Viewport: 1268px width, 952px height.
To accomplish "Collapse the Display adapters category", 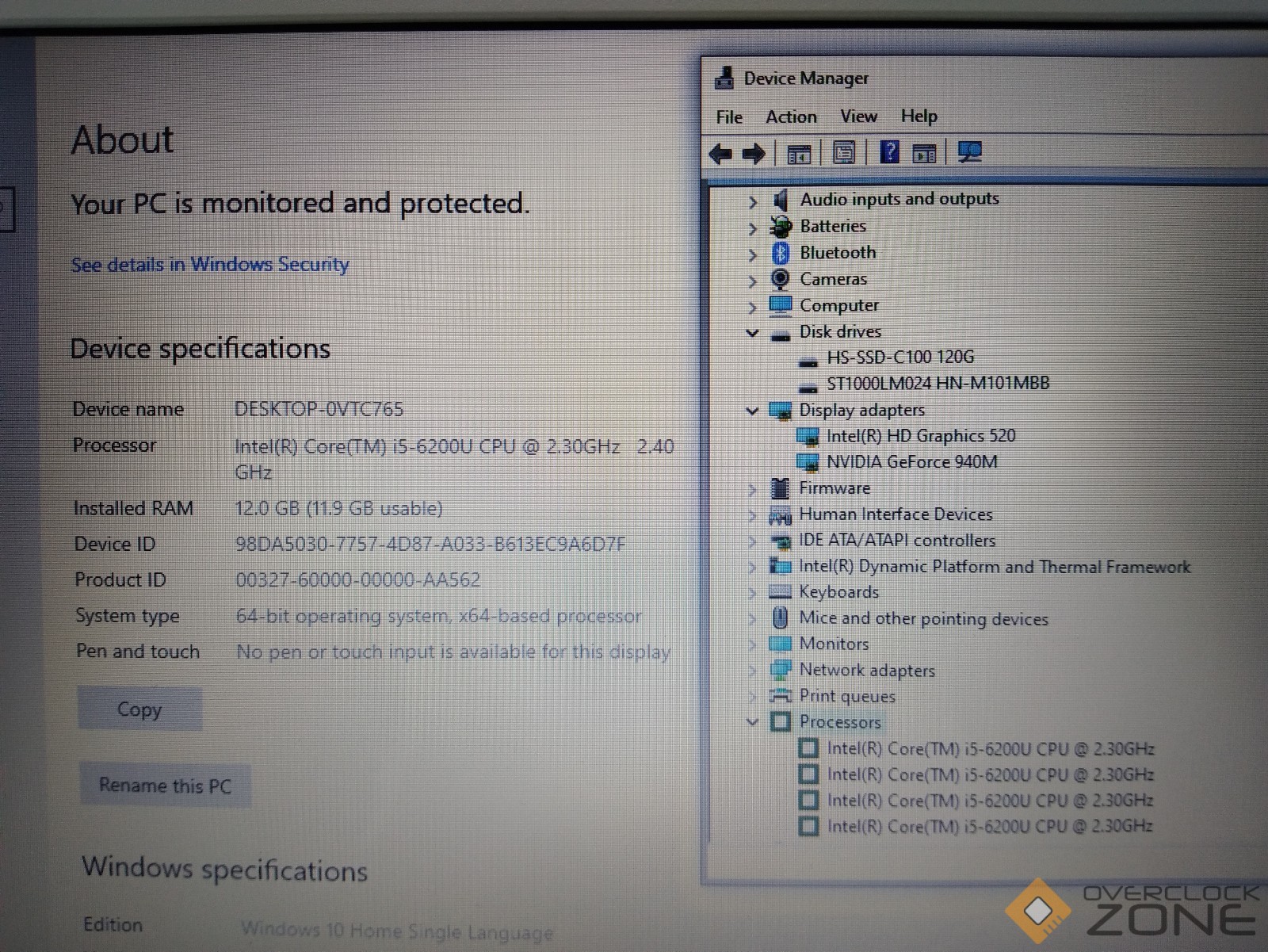I will coord(752,411).
